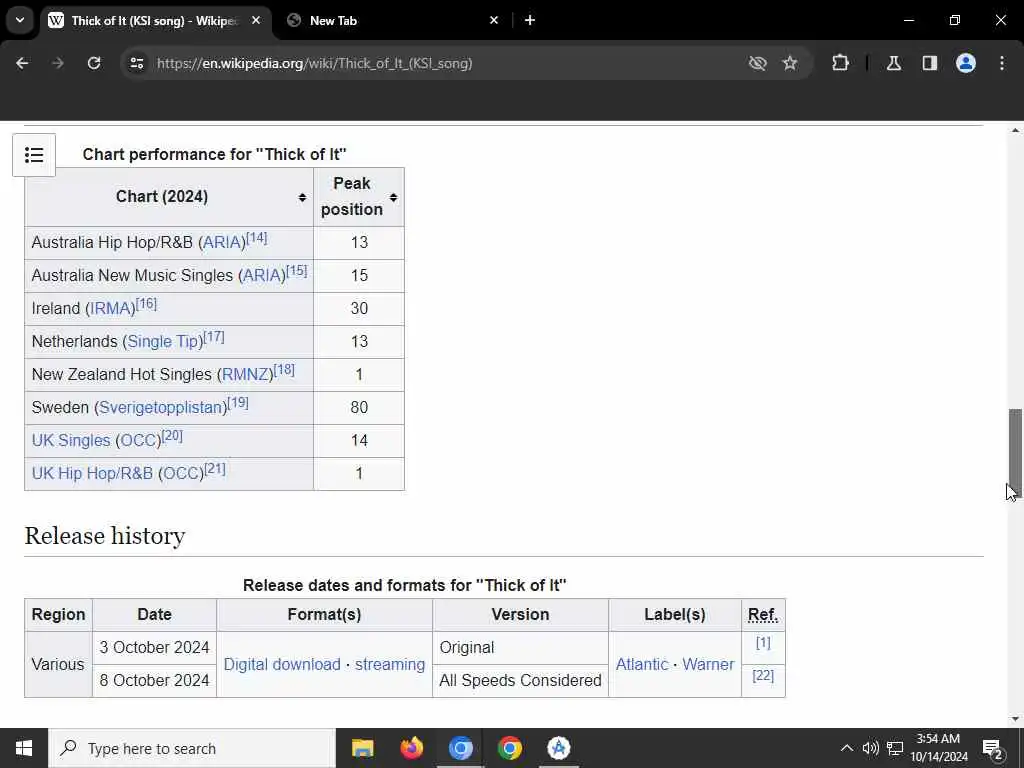Screen dimensions: 1024x768
Task: Open the Digital download link
Action: pos(282,664)
